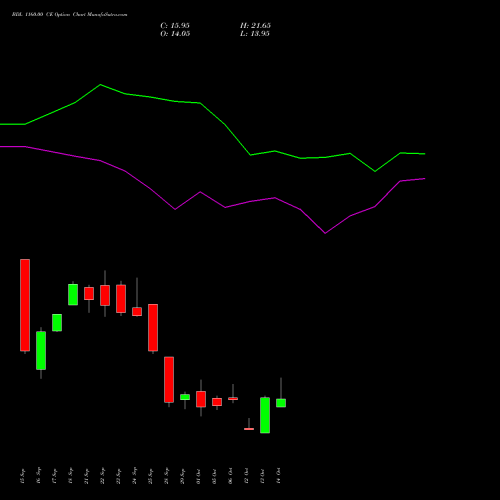Select the 28 Sep date axis label
Screen dimensions: 500x500
167,476
